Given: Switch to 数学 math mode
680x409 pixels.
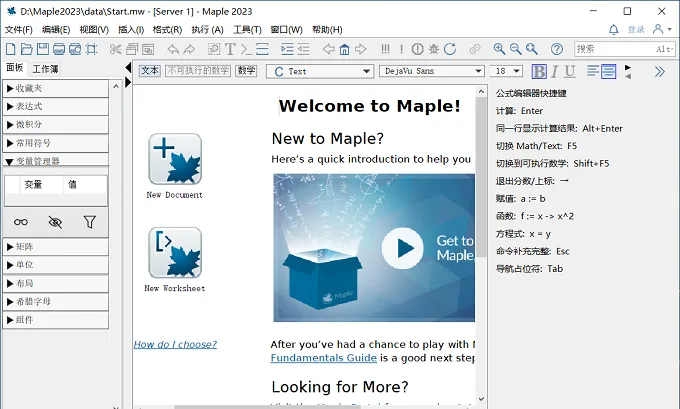Looking at the screenshot, I should click(x=246, y=70).
